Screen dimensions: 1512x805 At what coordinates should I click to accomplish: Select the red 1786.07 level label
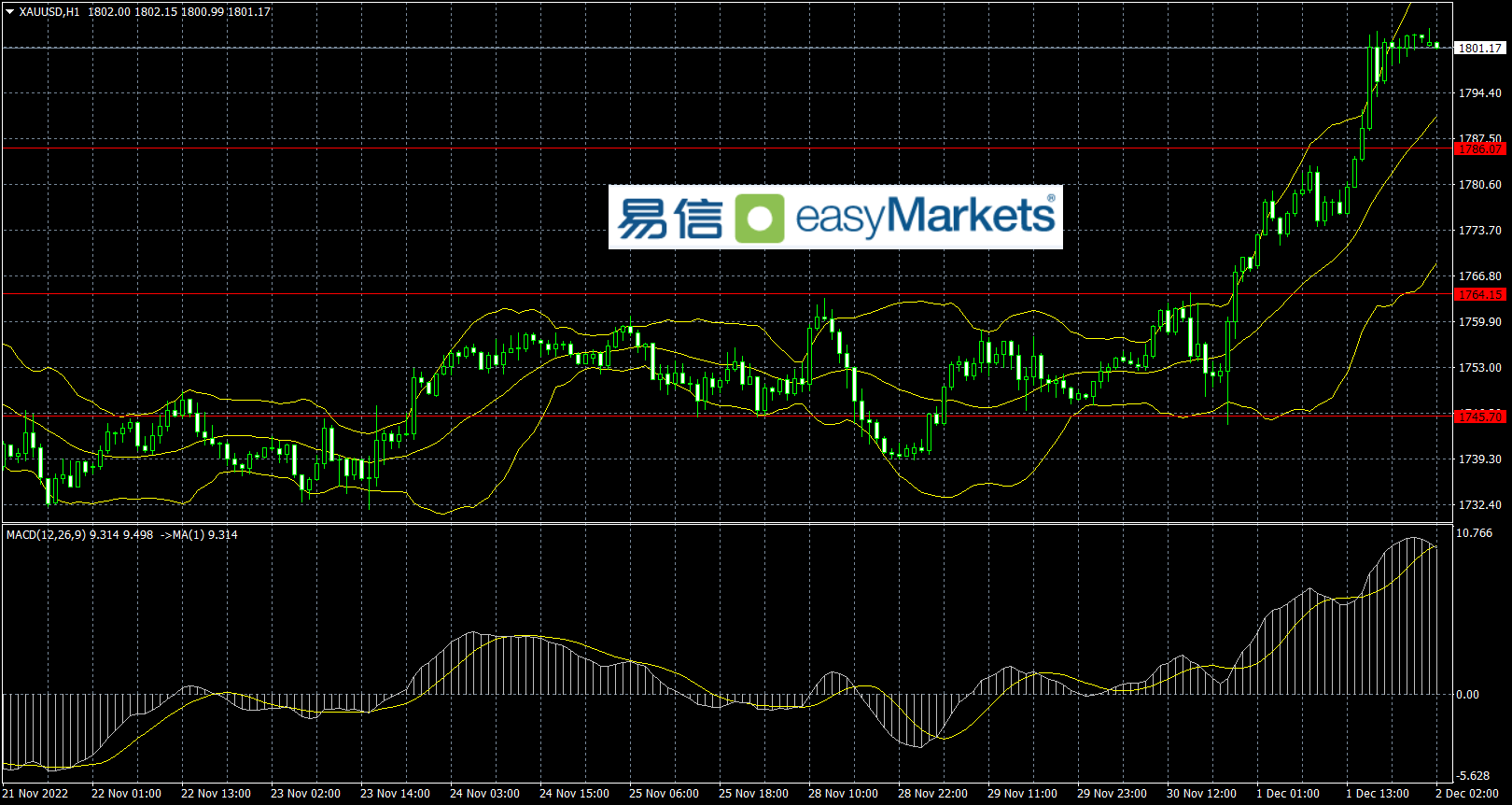click(1480, 149)
